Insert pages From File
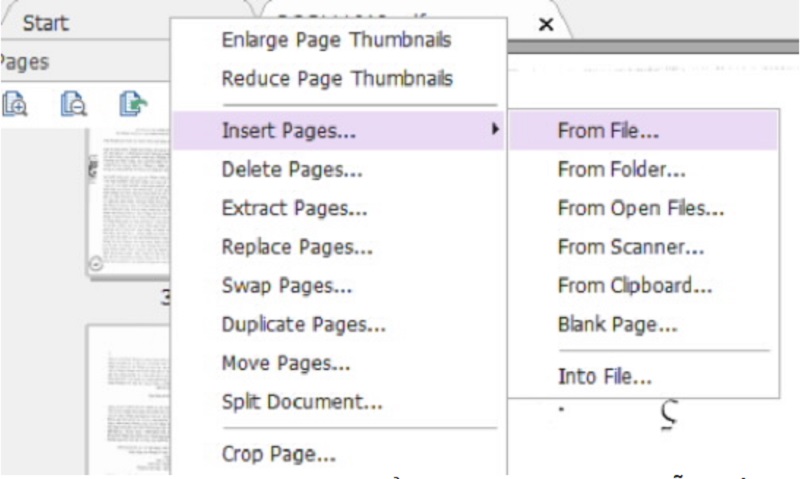800x479 pixels. coord(608,131)
